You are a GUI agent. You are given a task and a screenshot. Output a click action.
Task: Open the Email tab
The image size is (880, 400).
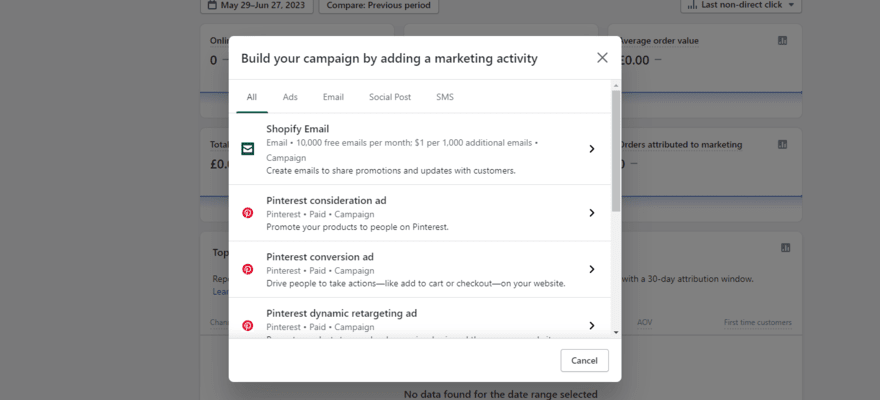[333, 97]
